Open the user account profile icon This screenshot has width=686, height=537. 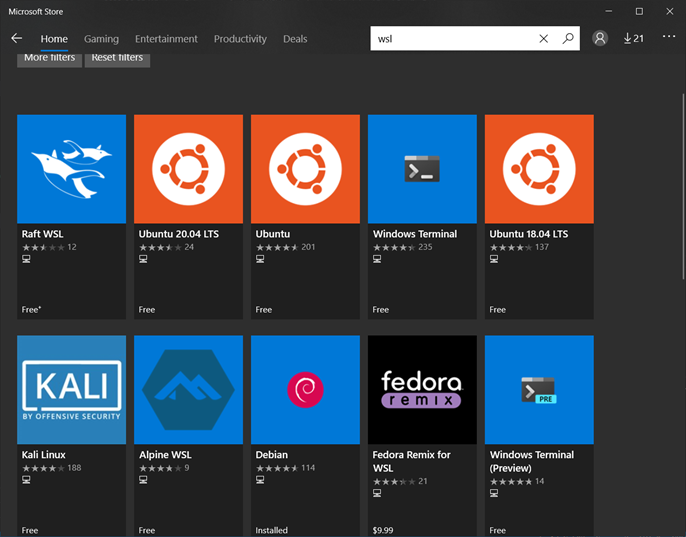pos(600,39)
